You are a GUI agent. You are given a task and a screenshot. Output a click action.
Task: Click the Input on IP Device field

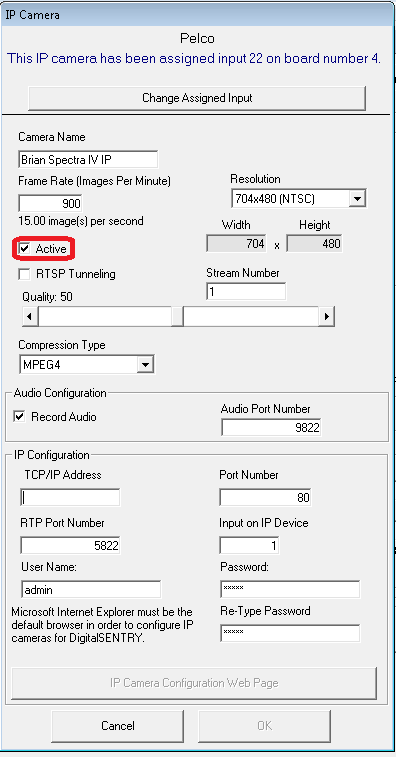(249, 546)
